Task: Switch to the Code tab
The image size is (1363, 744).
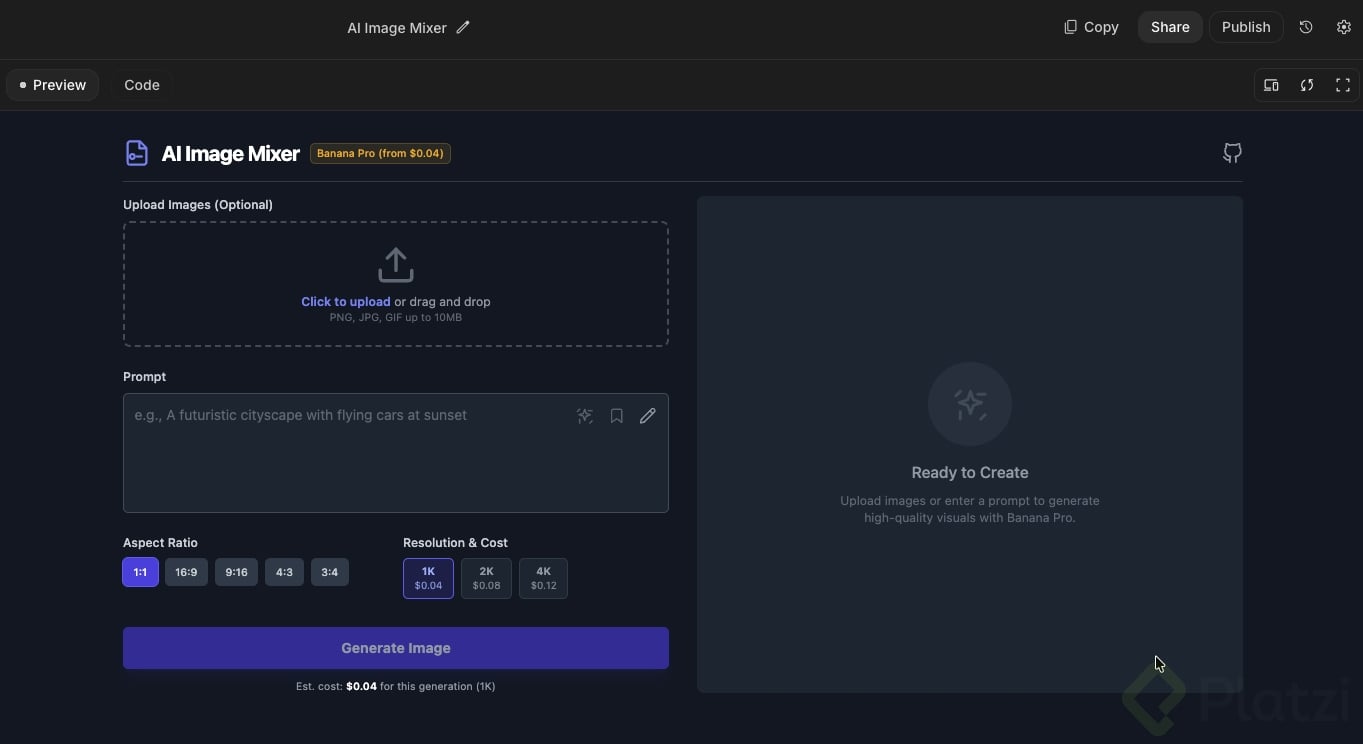Action: coord(142,85)
